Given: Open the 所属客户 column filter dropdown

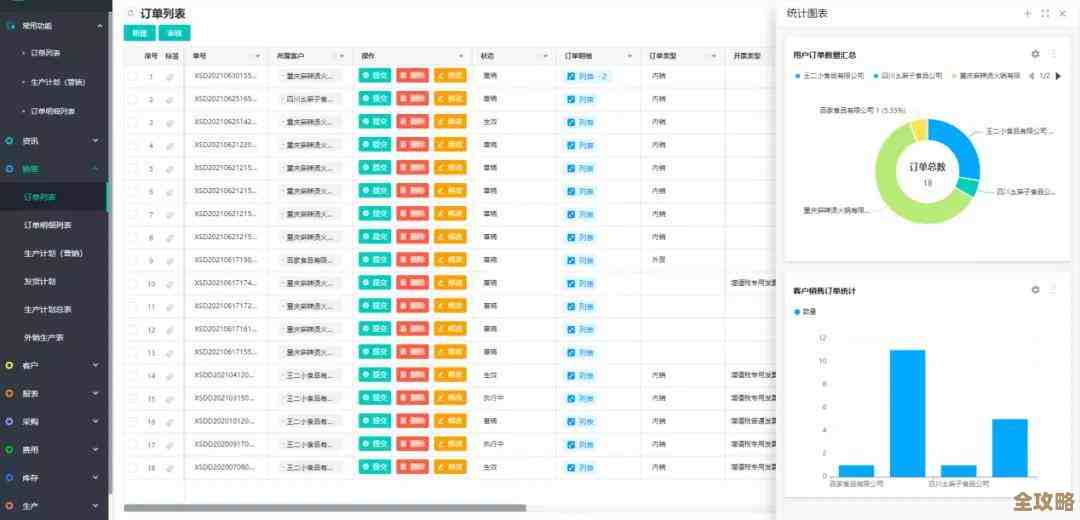Looking at the screenshot, I should (342, 56).
